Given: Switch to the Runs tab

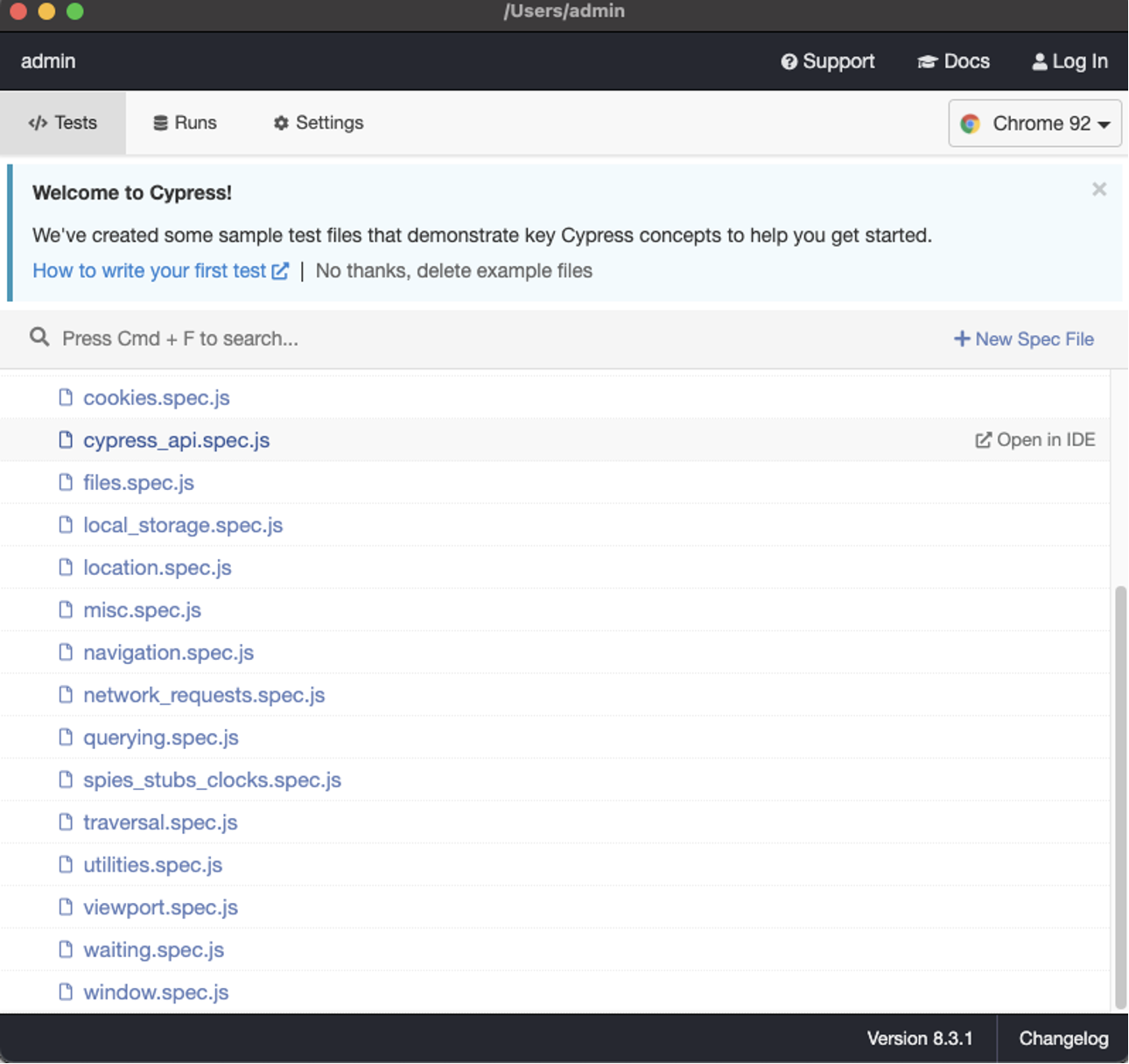Looking at the screenshot, I should point(185,122).
